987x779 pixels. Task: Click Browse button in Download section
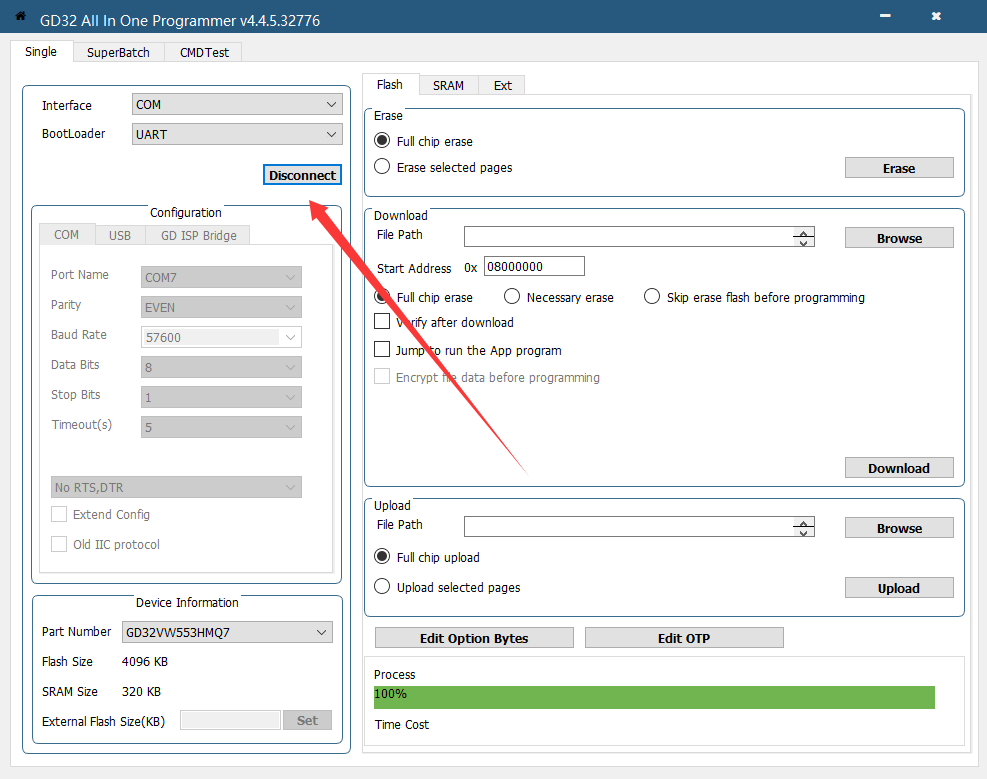(x=899, y=238)
